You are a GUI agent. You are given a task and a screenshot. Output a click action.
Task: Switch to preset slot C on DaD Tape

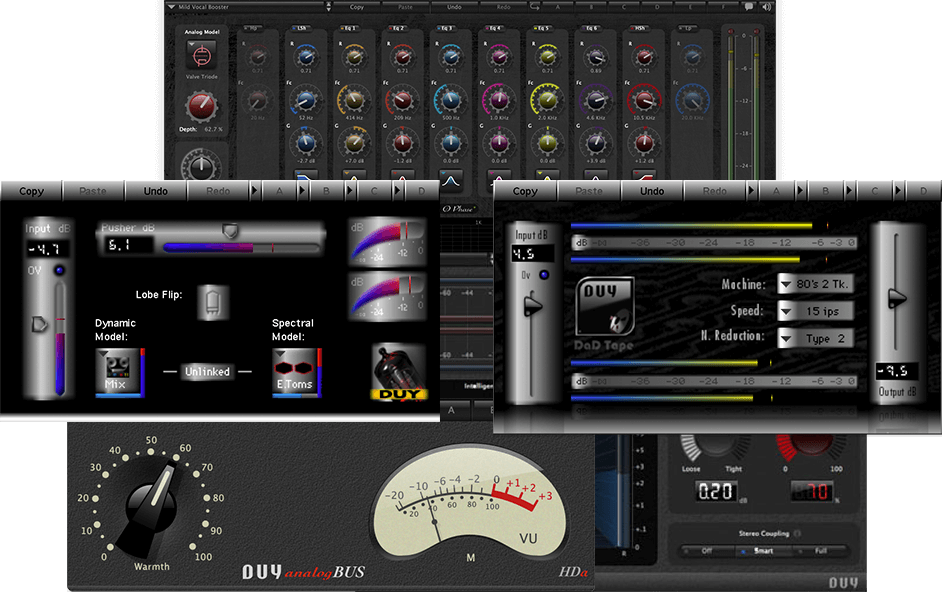874,191
